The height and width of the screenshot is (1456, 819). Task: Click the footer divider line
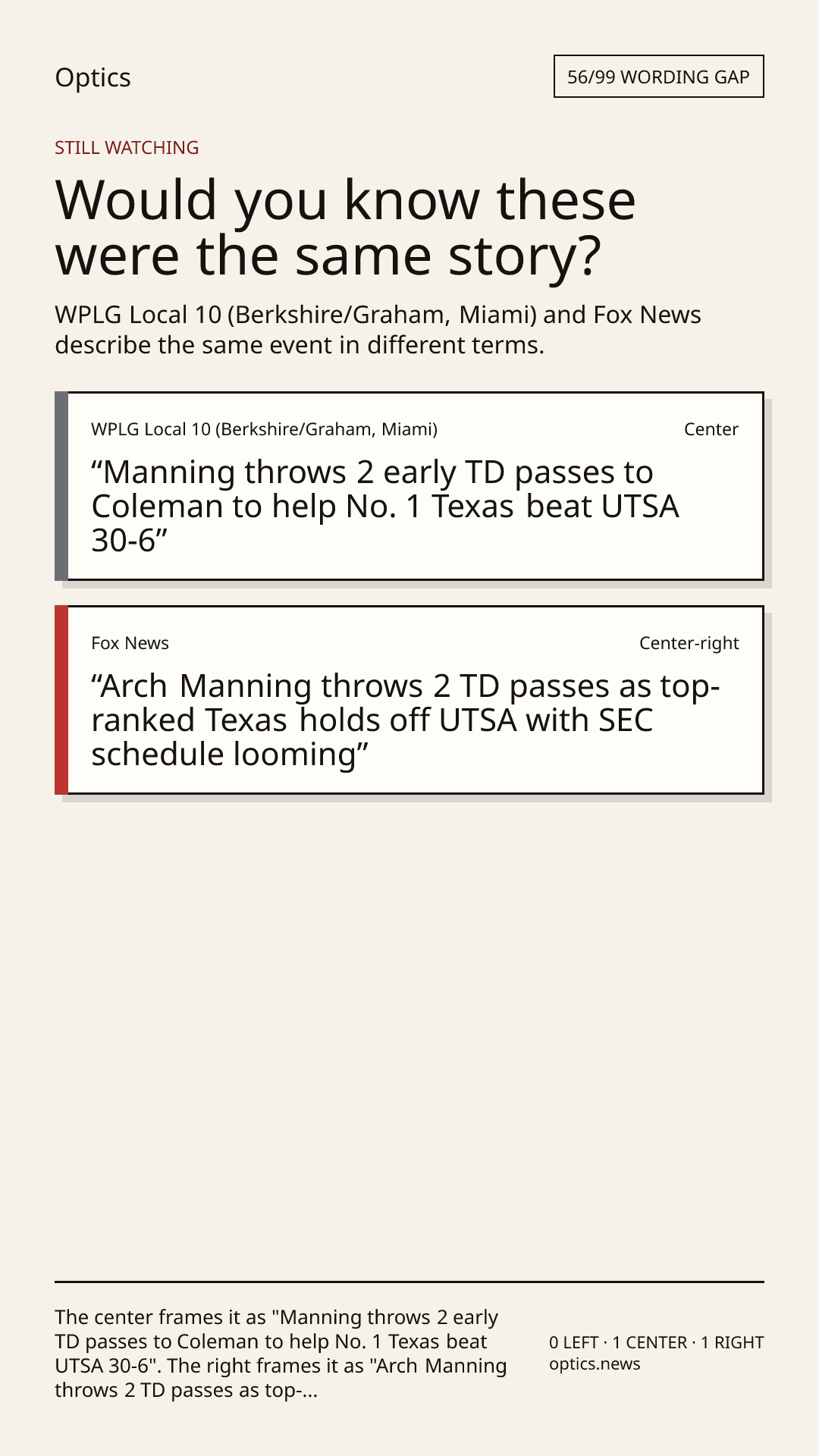[x=409, y=1282]
